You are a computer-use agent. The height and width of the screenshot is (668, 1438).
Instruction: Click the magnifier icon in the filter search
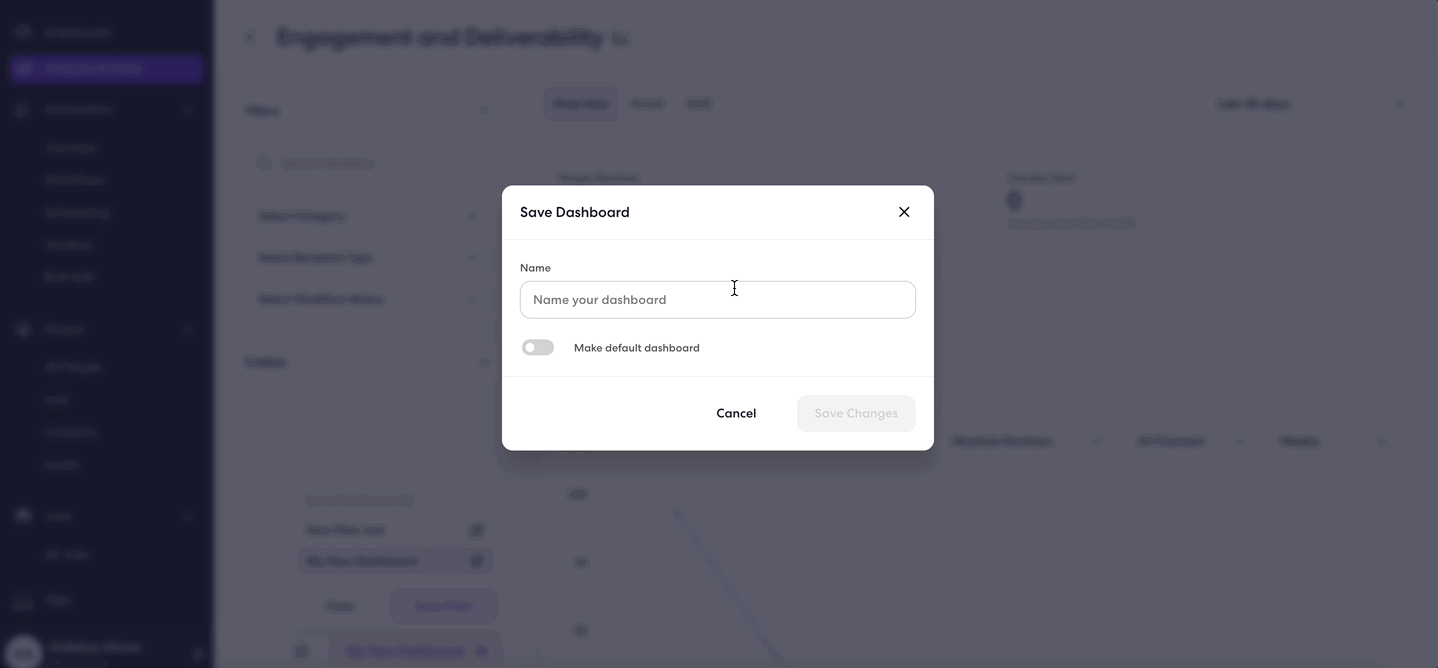(x=264, y=163)
